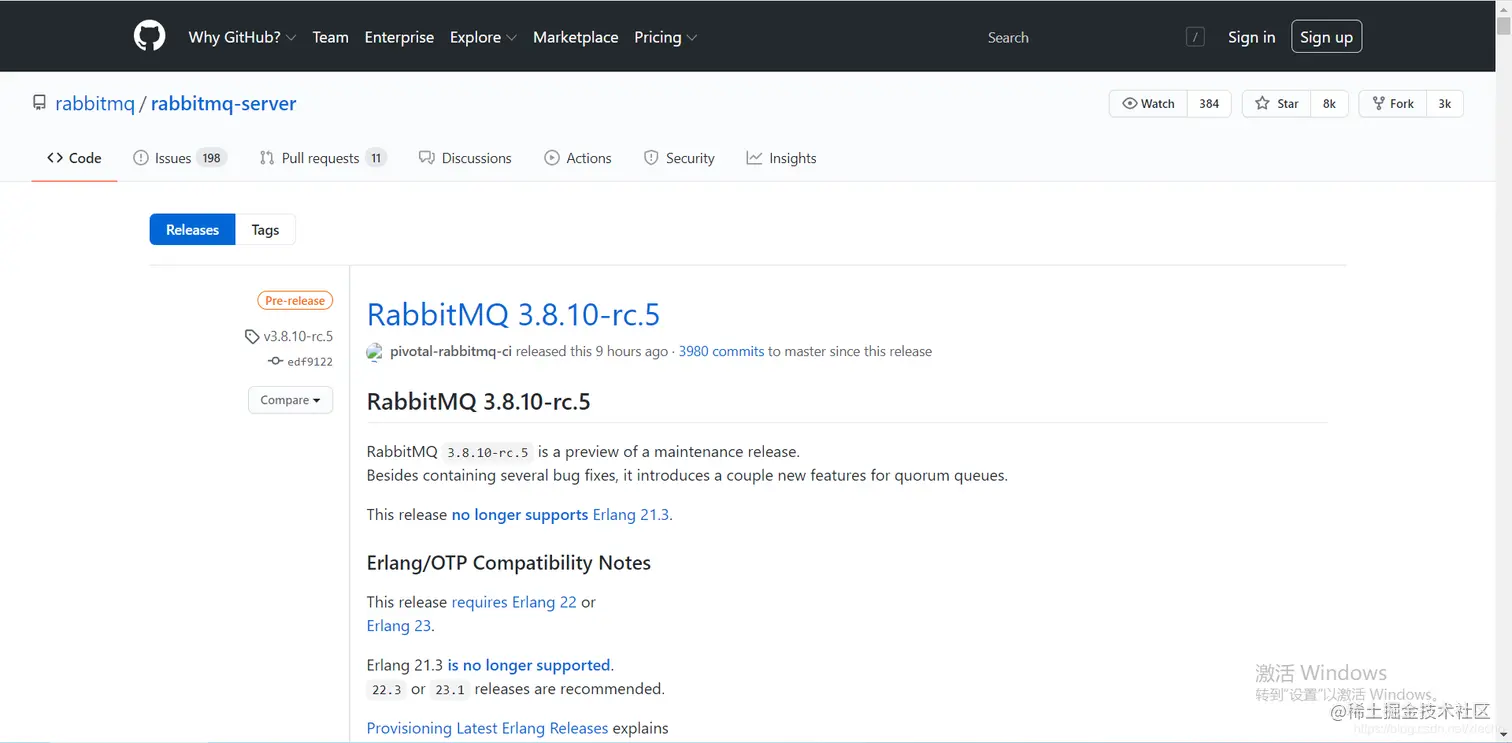Open the Marketplace navigation item

click(575, 37)
